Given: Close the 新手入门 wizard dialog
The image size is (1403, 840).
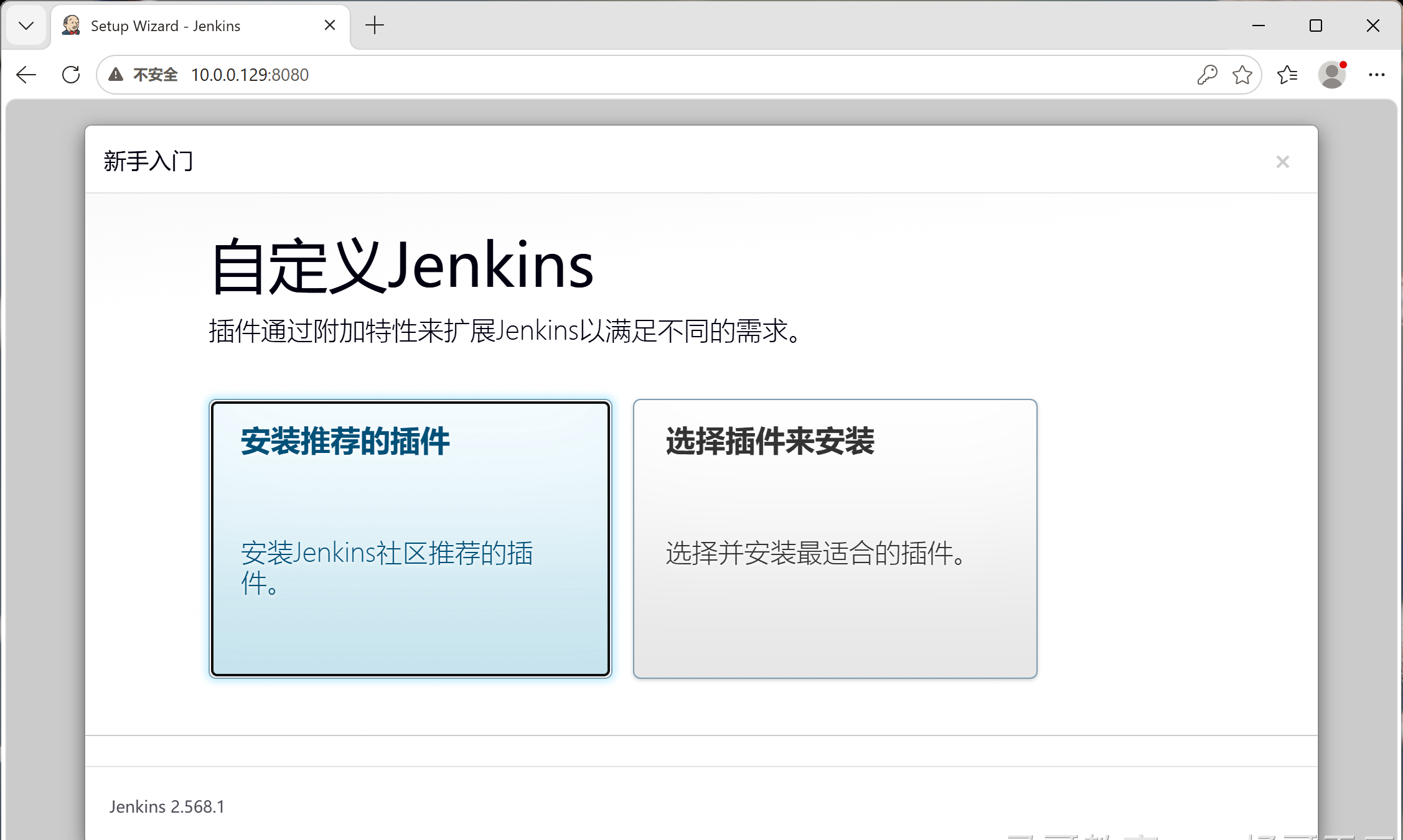Looking at the screenshot, I should click(1282, 162).
